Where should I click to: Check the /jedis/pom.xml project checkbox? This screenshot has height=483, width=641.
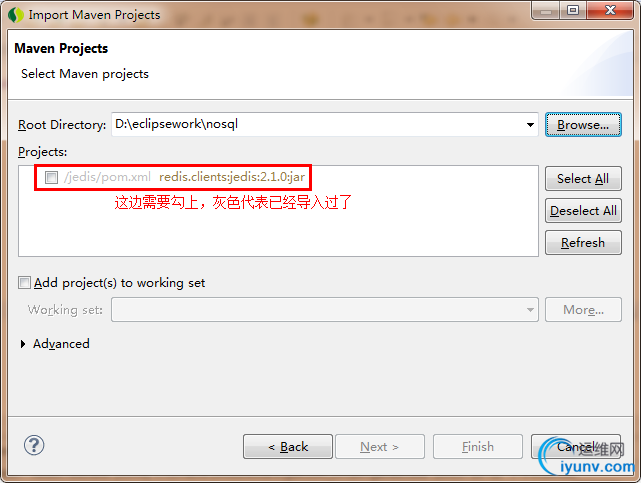point(52,177)
